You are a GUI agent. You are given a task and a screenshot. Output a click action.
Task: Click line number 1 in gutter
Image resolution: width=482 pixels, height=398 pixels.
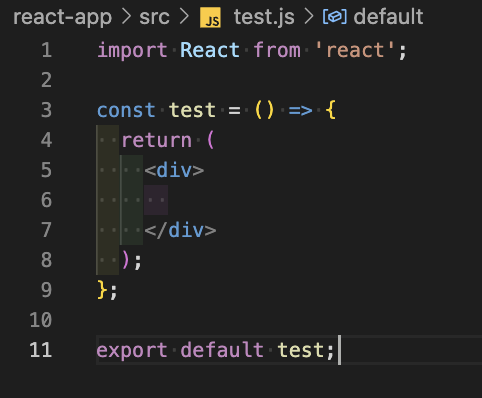coord(46,50)
